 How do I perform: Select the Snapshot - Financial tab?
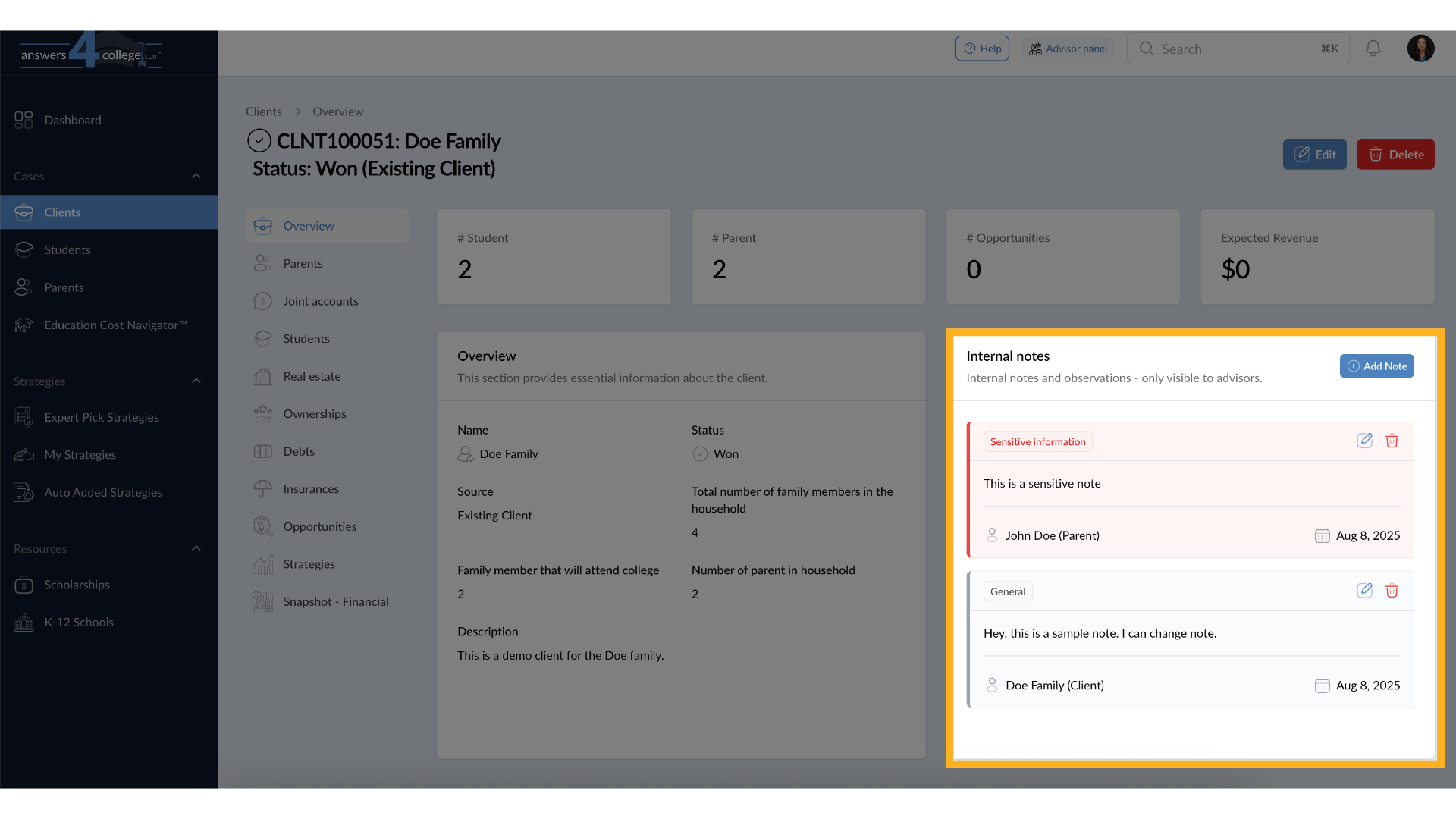coord(335,601)
